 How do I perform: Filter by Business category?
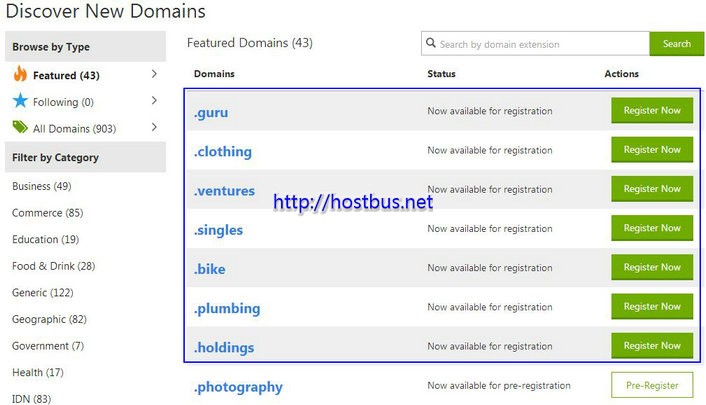(41, 186)
